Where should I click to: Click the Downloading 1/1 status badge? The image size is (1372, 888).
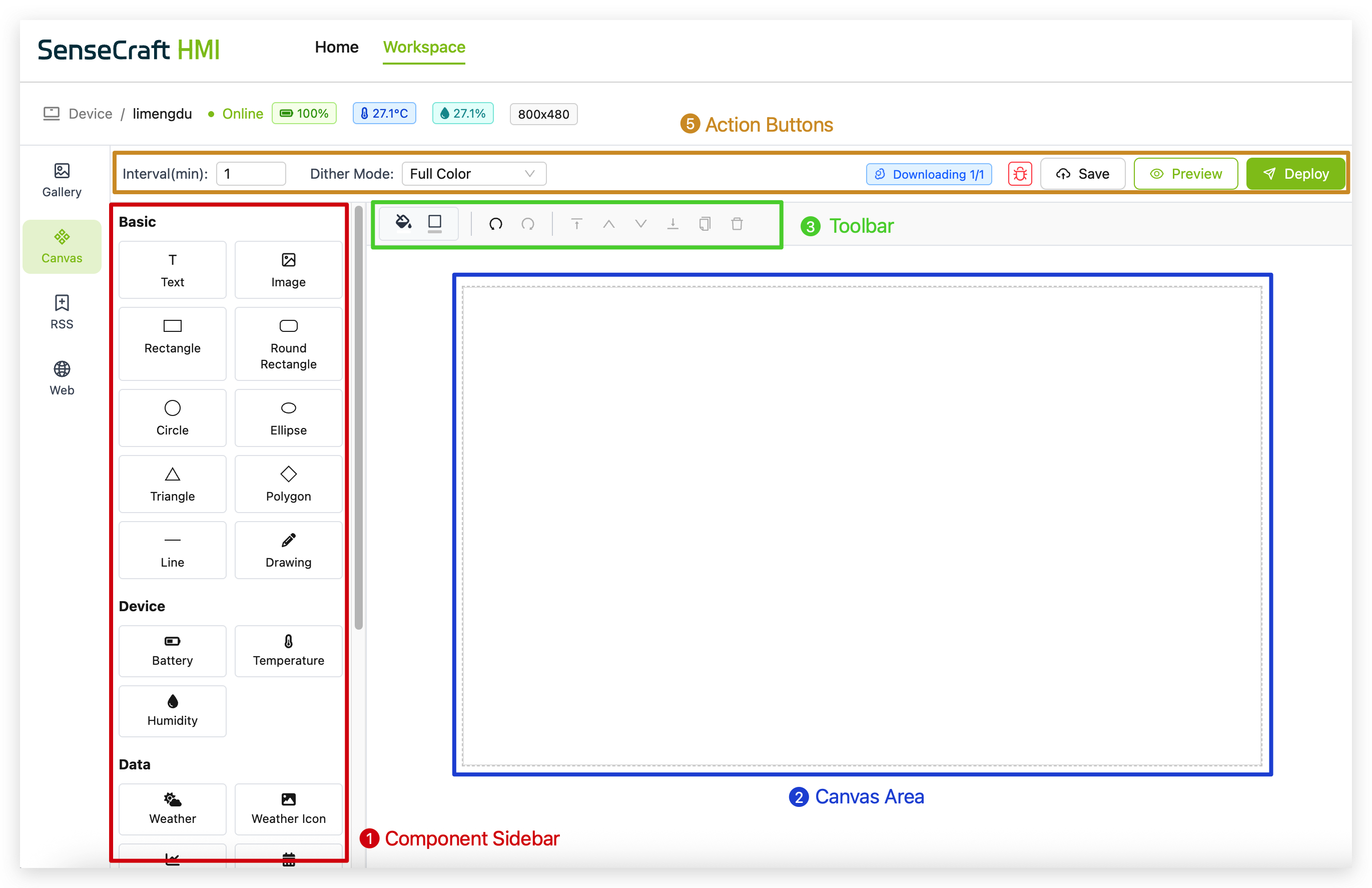928,174
